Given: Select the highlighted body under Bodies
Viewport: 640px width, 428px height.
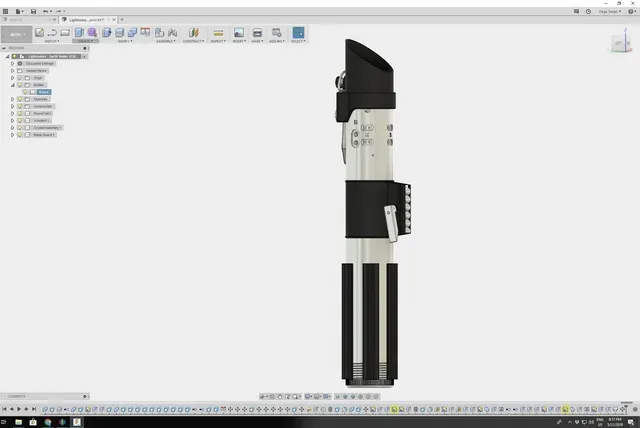Looking at the screenshot, I should tap(44, 92).
